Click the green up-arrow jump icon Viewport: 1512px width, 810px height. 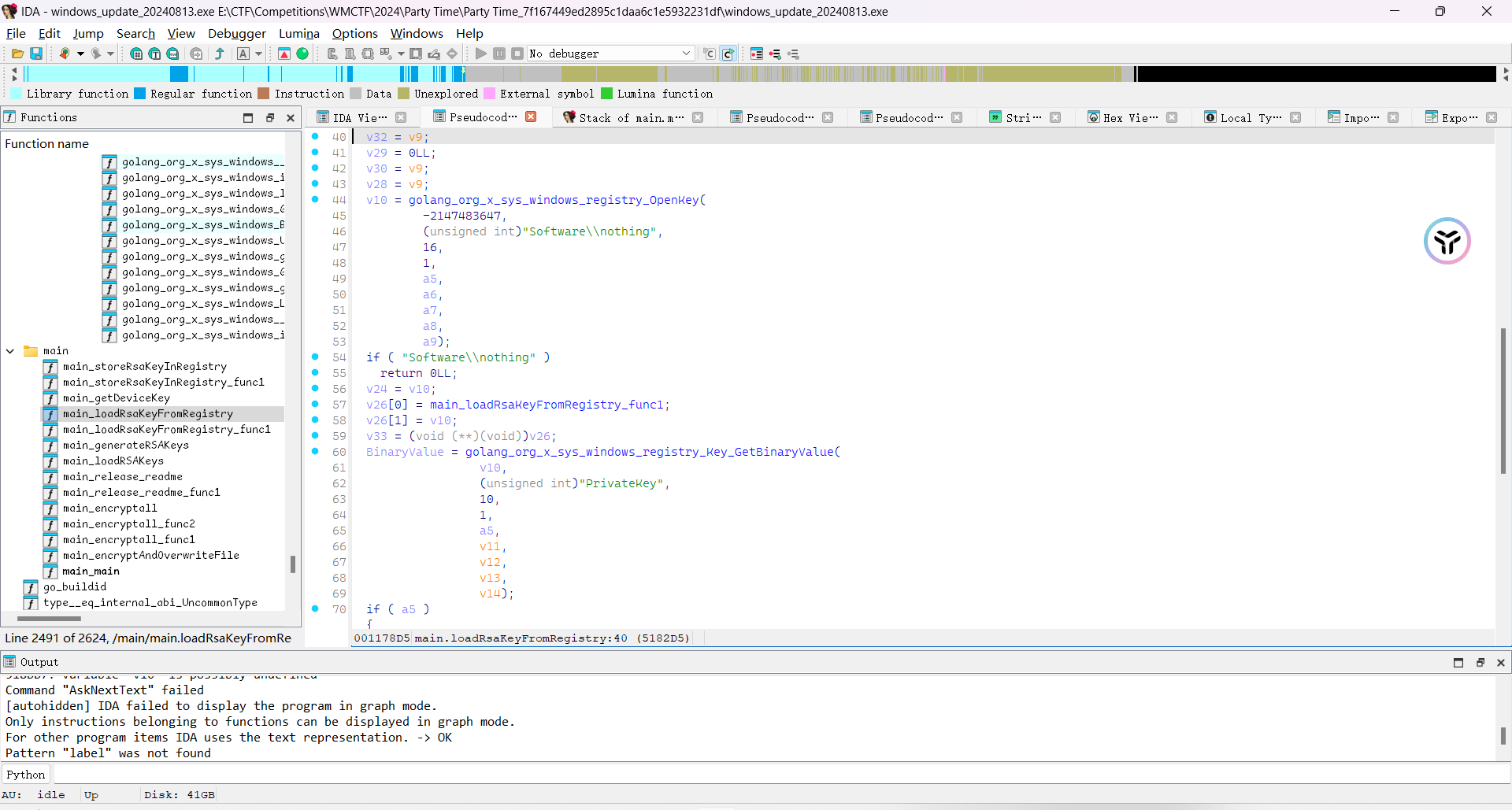pos(220,54)
